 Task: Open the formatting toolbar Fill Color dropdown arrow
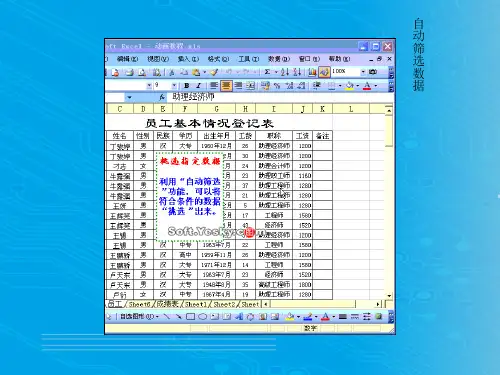pyautogui.click(x=358, y=86)
